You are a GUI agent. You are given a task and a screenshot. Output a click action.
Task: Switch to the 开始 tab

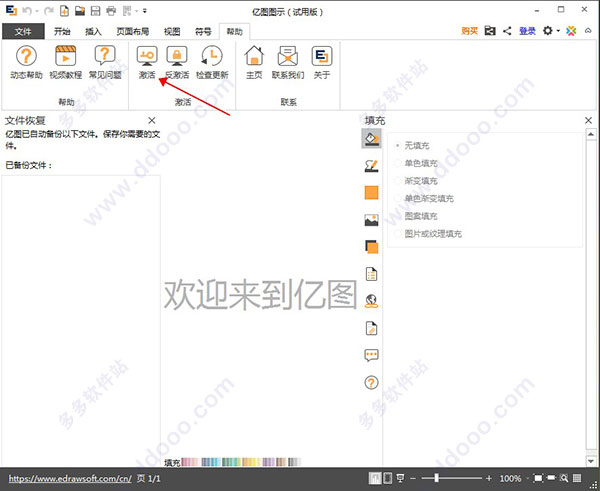click(62, 31)
